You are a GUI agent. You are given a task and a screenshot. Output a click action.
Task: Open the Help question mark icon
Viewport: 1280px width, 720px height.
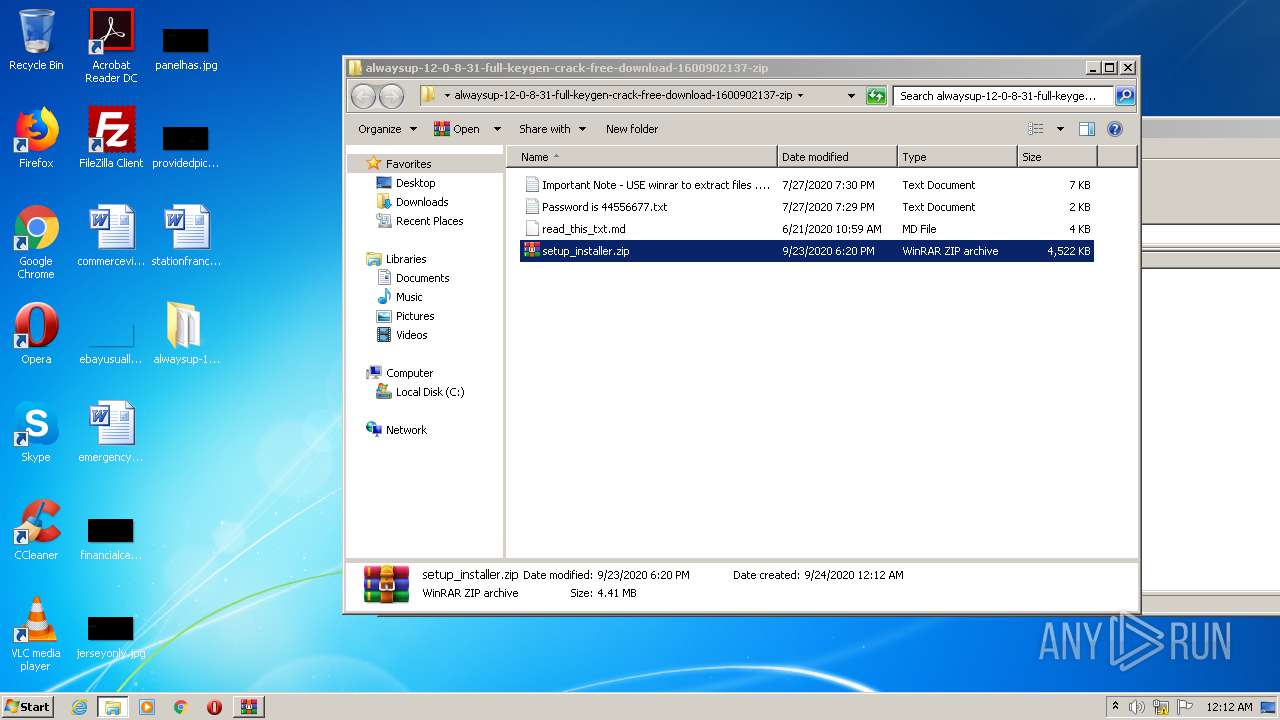[1115, 129]
